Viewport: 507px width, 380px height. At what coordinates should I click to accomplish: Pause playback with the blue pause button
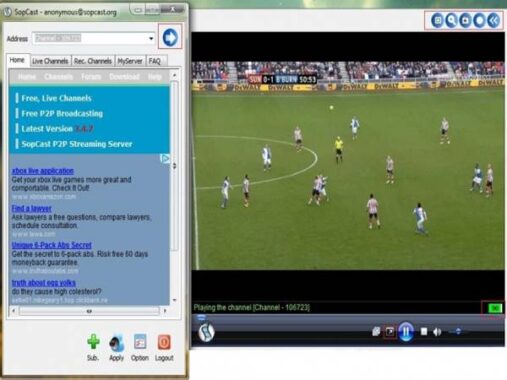(406, 332)
